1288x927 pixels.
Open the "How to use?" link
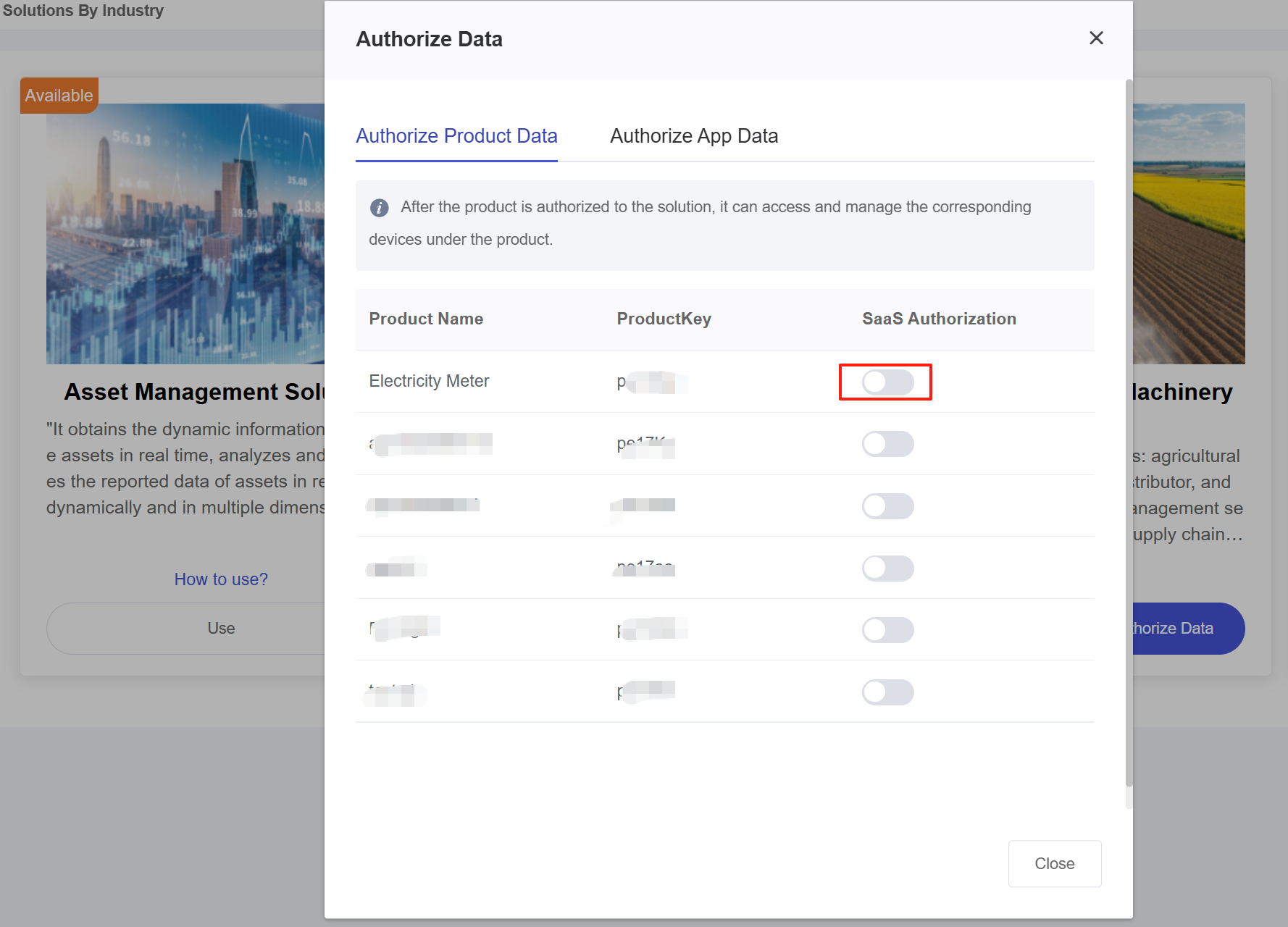point(221,579)
